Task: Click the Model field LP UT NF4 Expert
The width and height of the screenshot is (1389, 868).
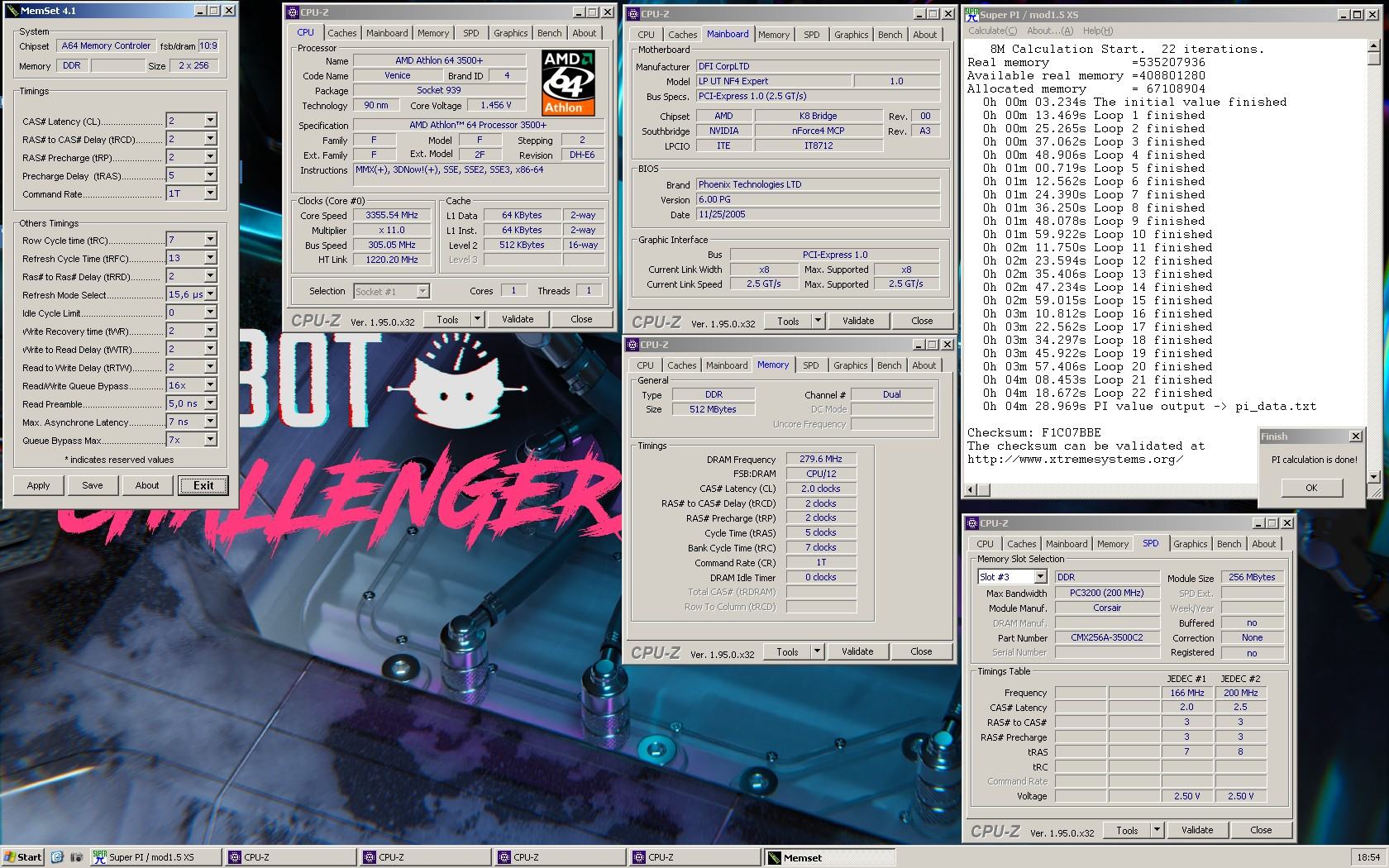Action: 773,81
